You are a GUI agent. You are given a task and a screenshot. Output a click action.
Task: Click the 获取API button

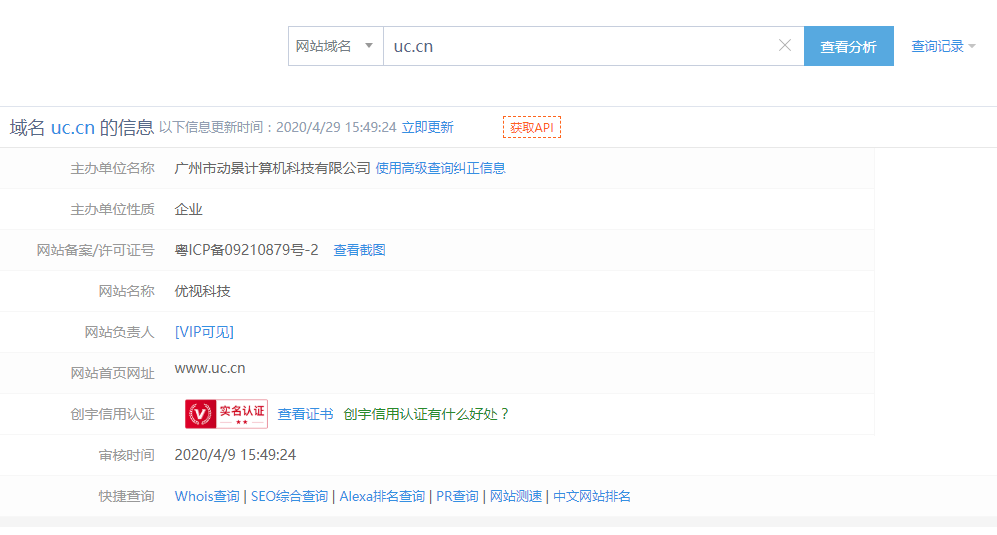(x=532, y=127)
